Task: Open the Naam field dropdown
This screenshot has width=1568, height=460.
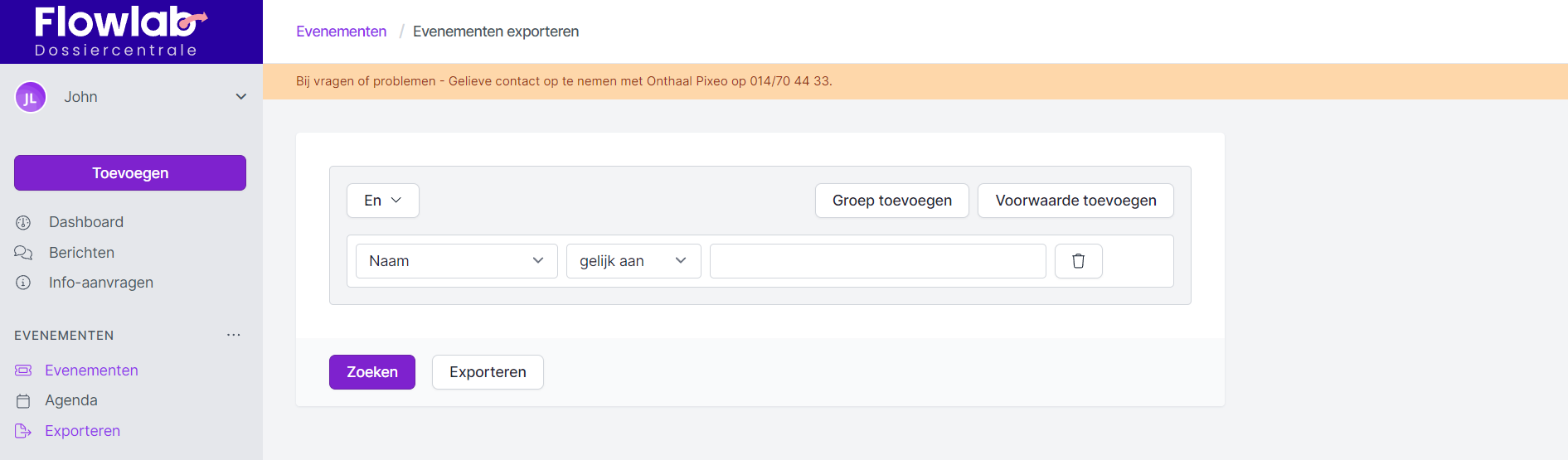Action: pyautogui.click(x=456, y=261)
